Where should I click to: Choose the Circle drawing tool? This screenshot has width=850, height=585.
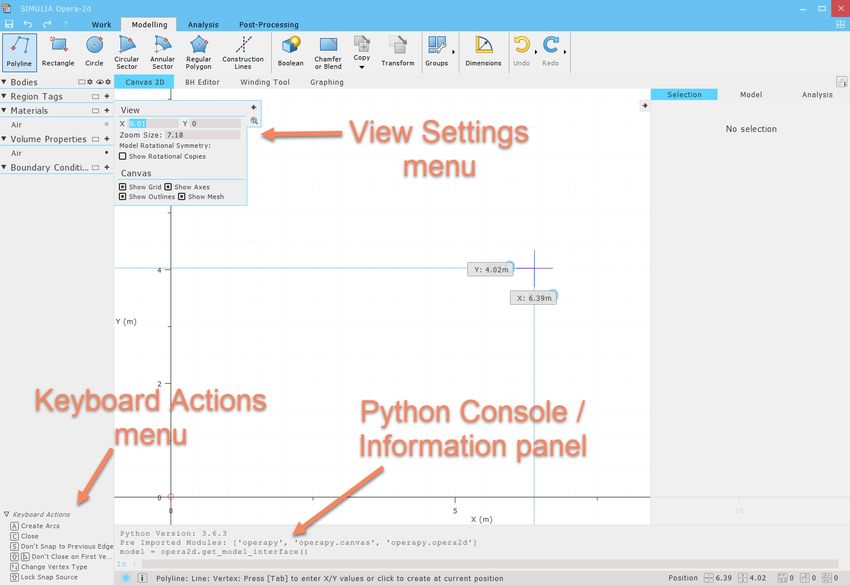pos(94,53)
